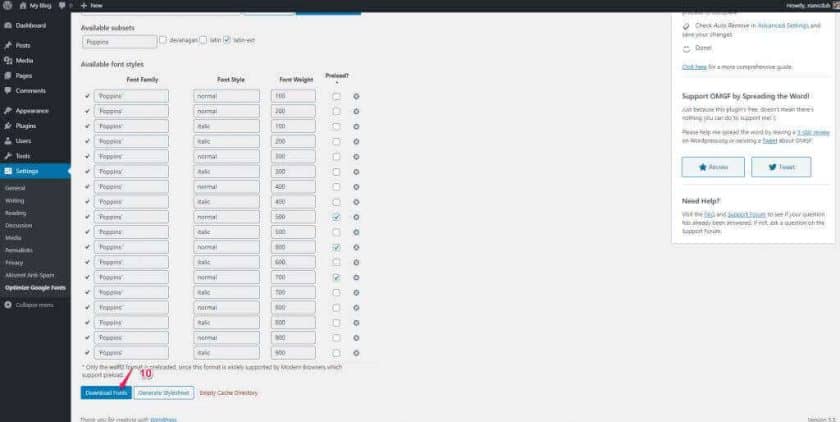840x422 pixels.
Task: Tick the latin subset checkbox
Action: pyautogui.click(x=203, y=40)
